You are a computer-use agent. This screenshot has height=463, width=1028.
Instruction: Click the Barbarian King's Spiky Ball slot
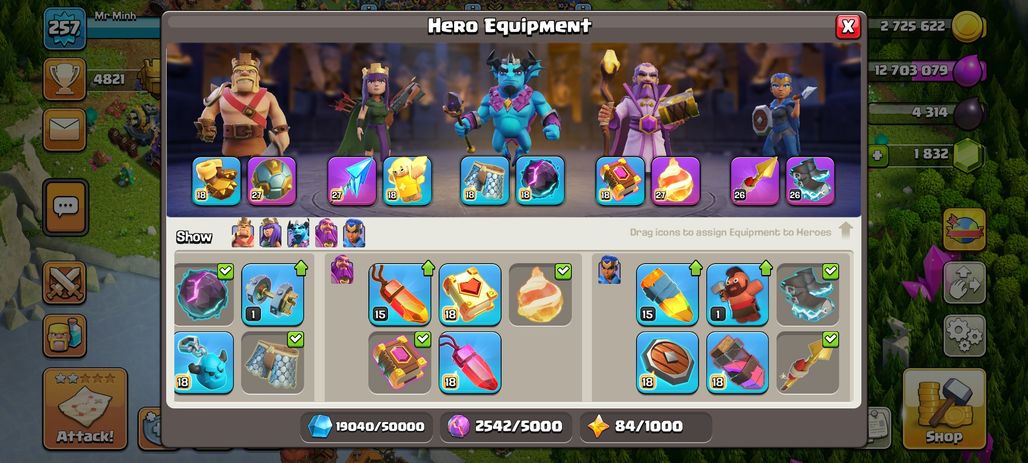click(x=271, y=180)
